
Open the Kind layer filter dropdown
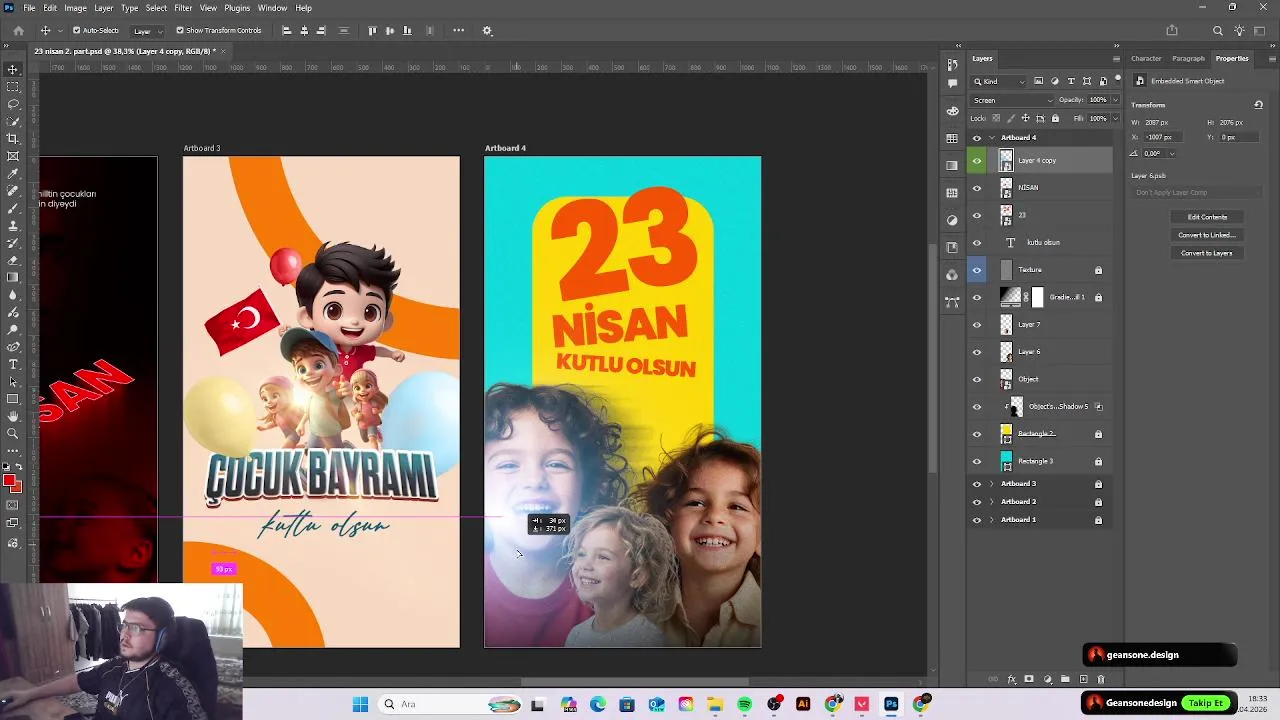999,81
